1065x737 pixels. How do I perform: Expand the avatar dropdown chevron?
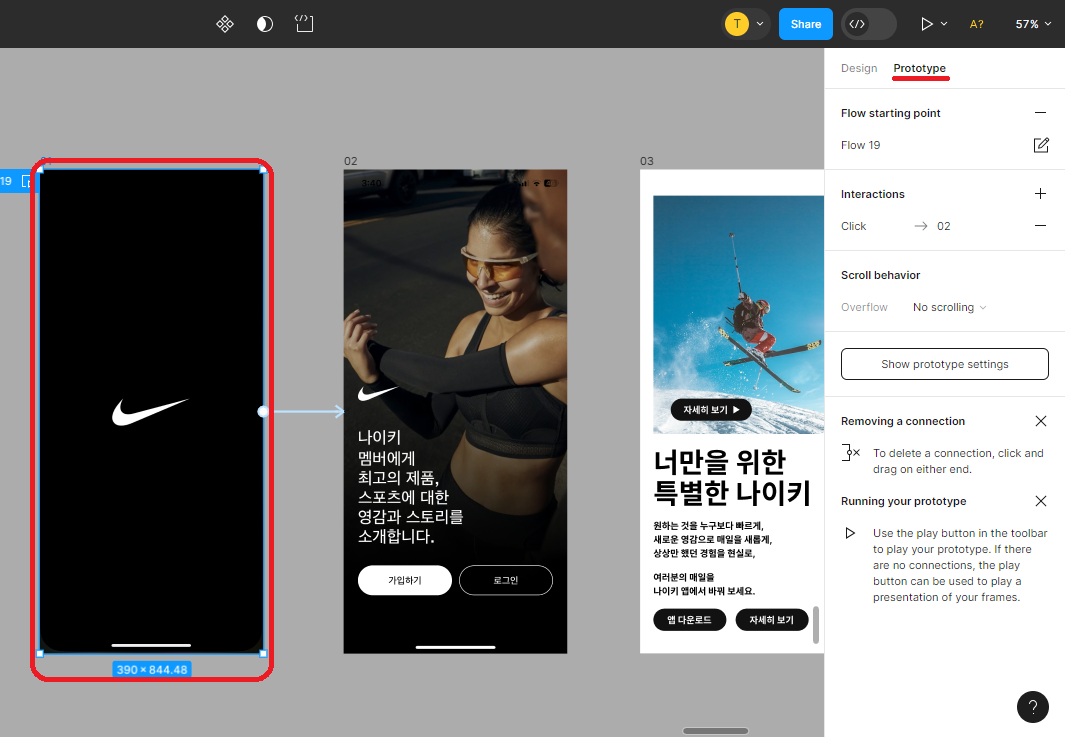pyautogui.click(x=760, y=24)
